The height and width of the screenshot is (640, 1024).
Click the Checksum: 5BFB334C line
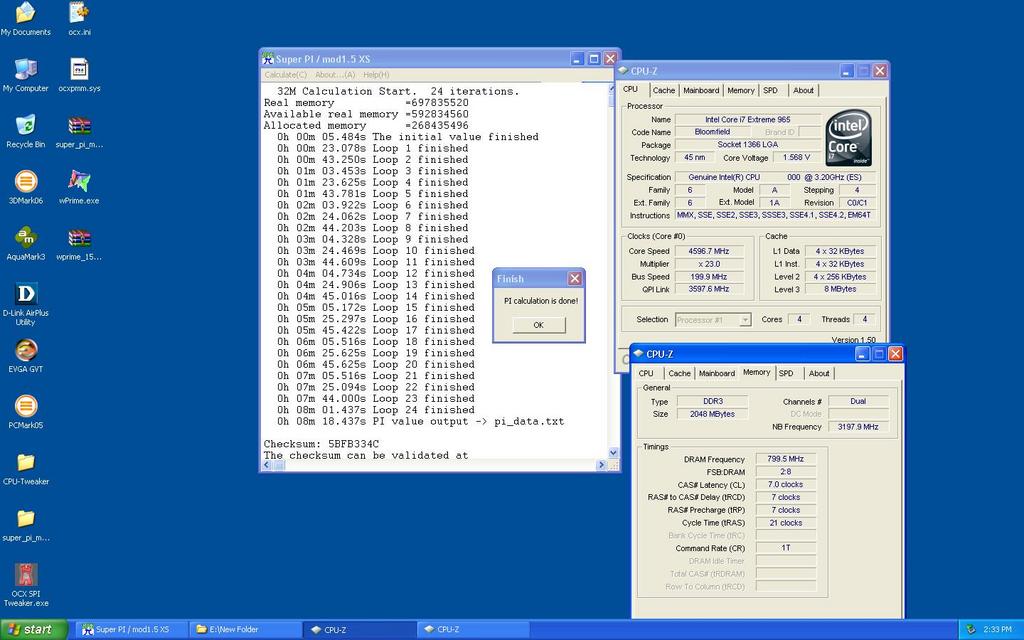point(321,444)
